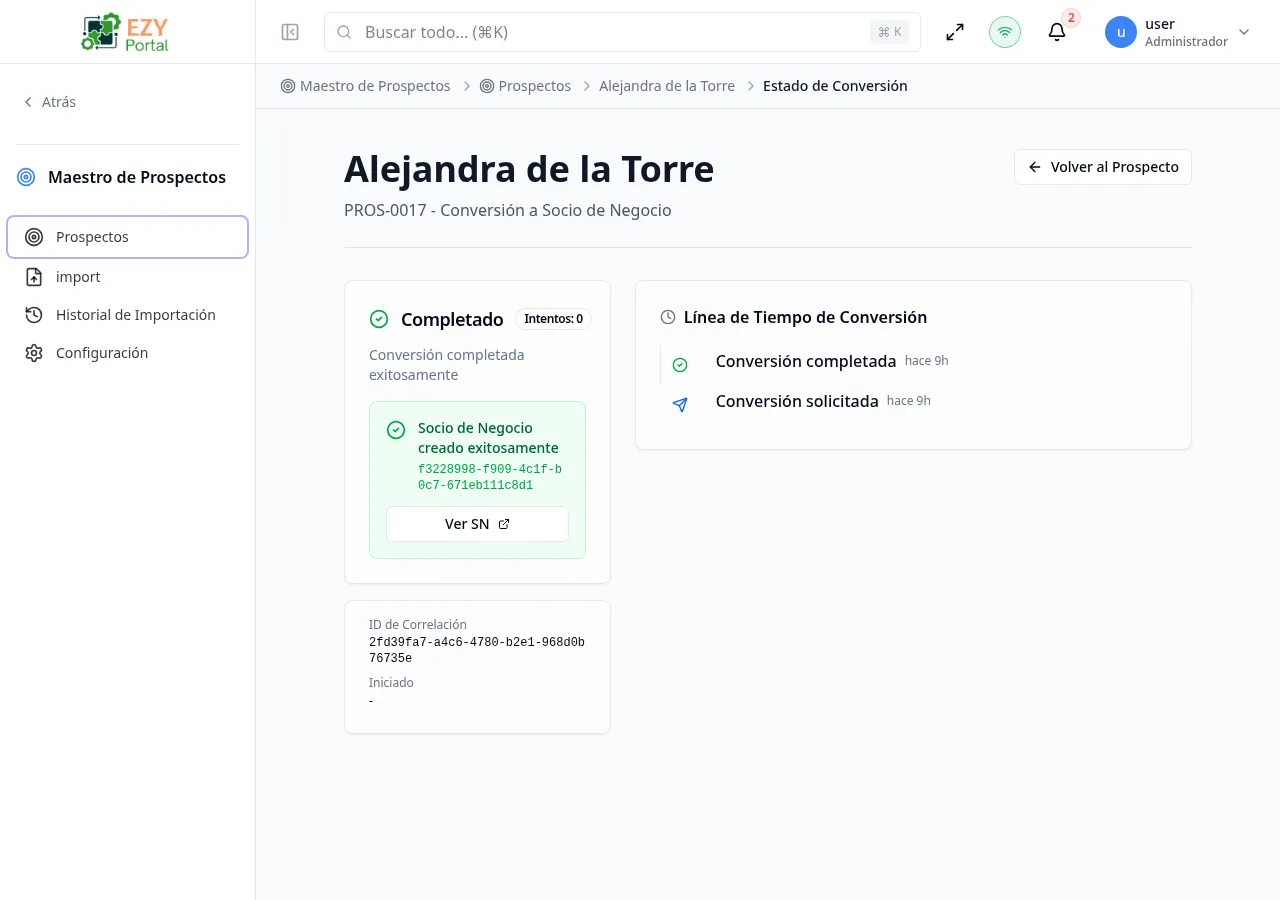Click the Conversión solicitada timeline entry text
Image resolution: width=1280 pixels, height=900 pixels.
tap(797, 401)
